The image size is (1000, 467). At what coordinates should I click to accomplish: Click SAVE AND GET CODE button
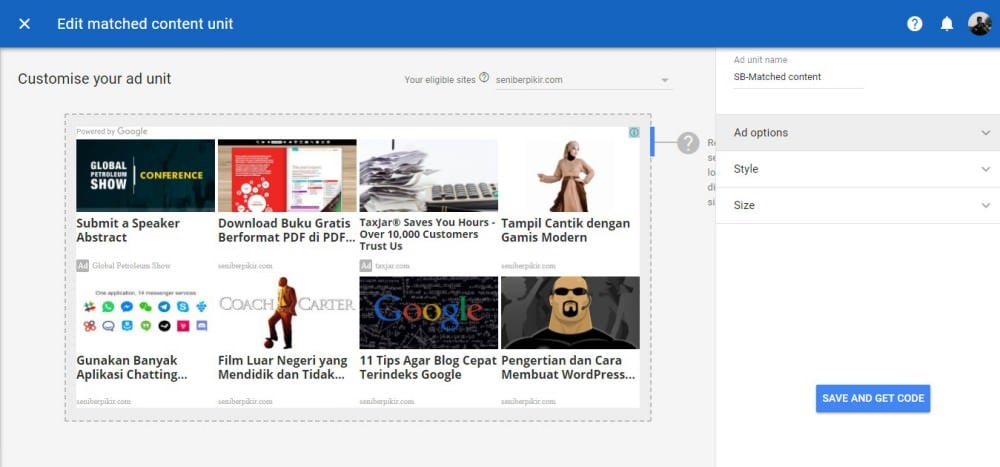(873, 398)
